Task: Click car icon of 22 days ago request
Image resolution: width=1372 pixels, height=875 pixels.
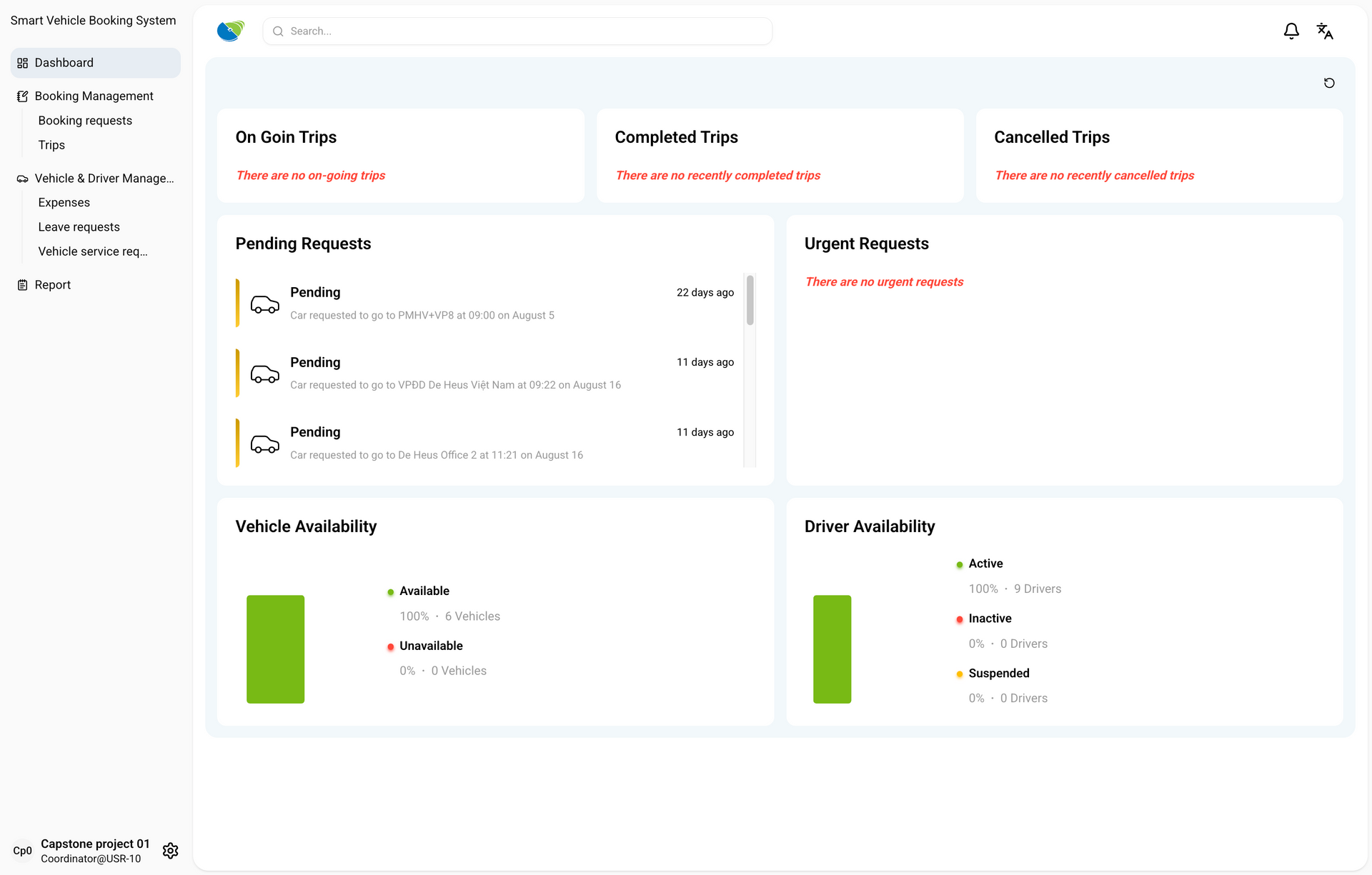Action: pyautogui.click(x=264, y=304)
